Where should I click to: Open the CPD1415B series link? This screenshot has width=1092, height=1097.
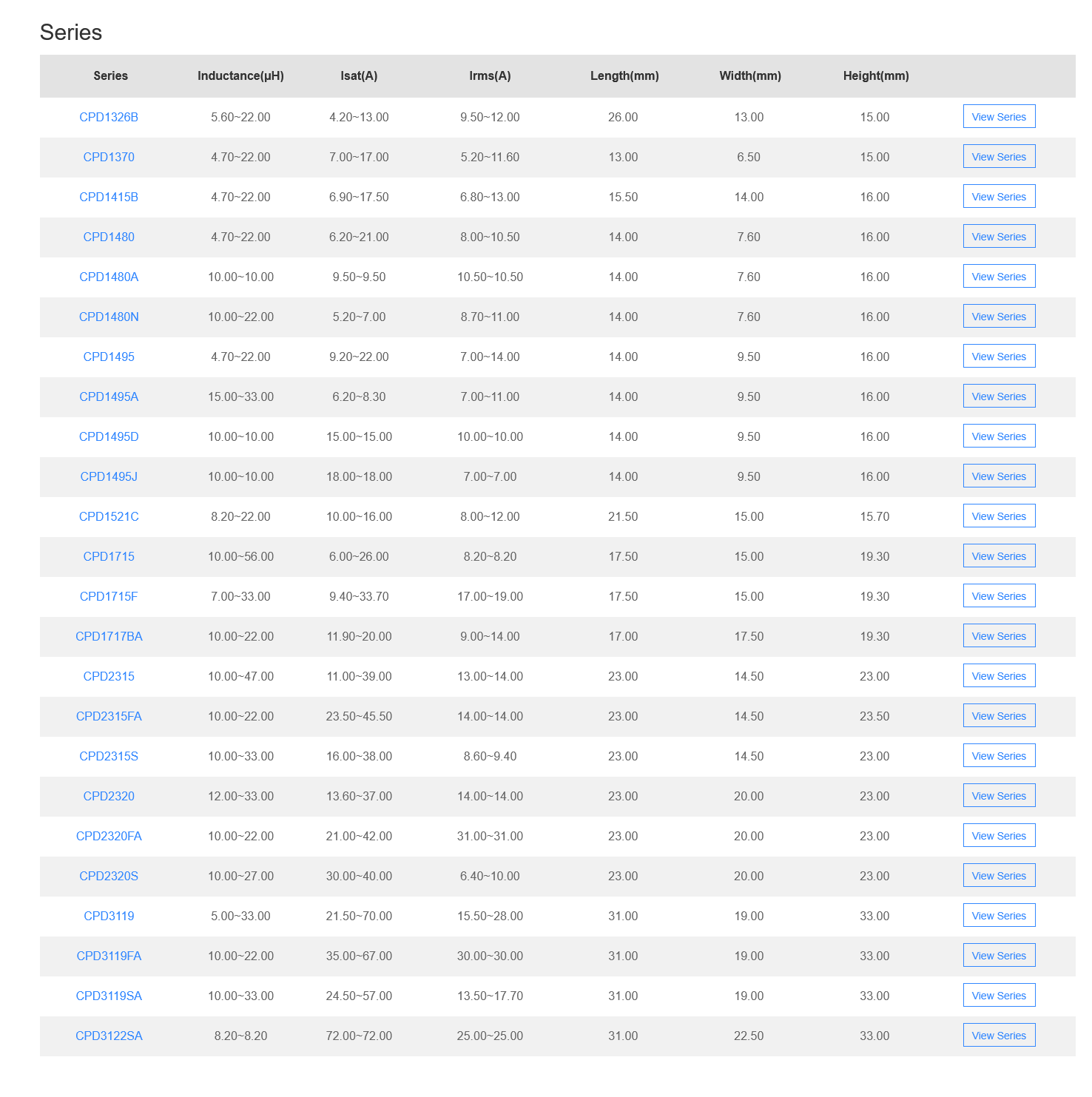(109, 197)
